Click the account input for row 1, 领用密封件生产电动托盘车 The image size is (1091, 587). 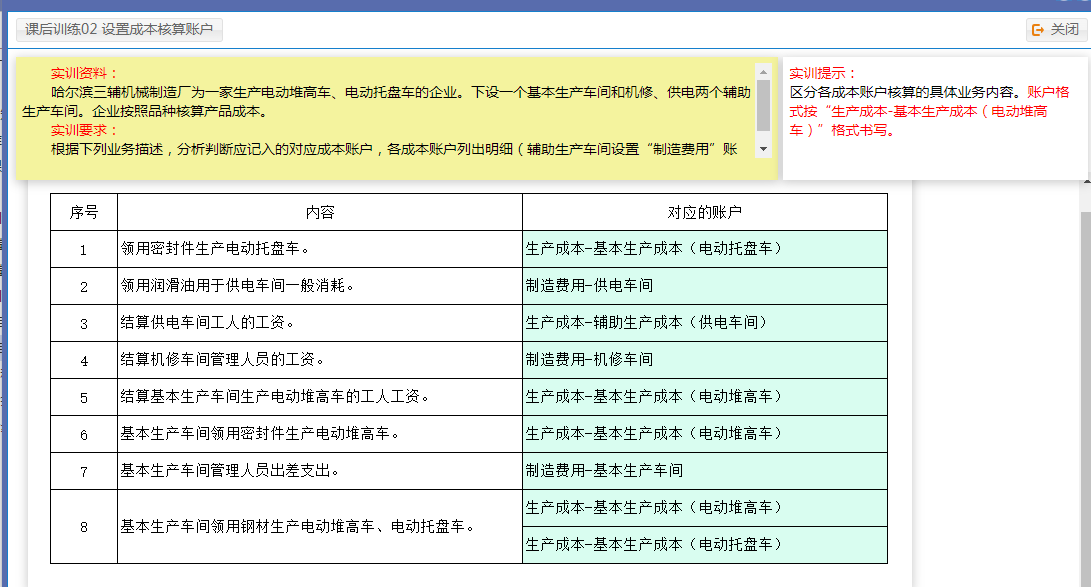pos(705,249)
